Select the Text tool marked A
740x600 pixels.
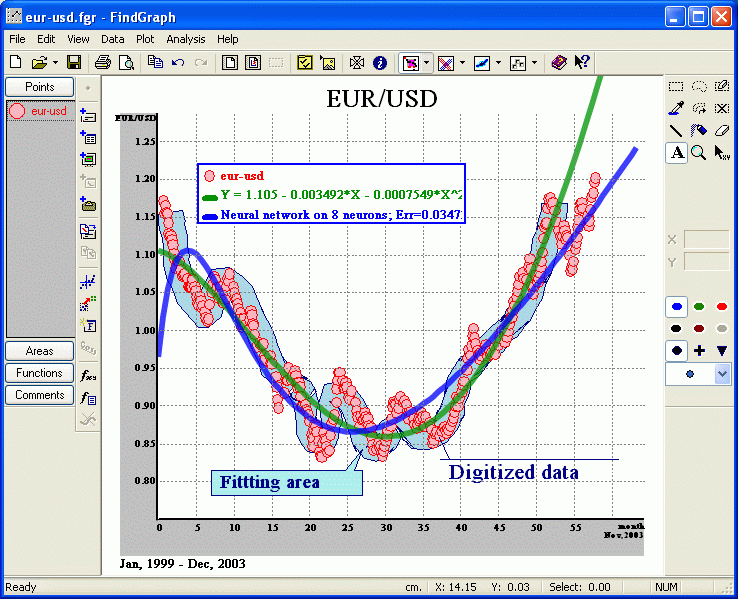(x=677, y=153)
